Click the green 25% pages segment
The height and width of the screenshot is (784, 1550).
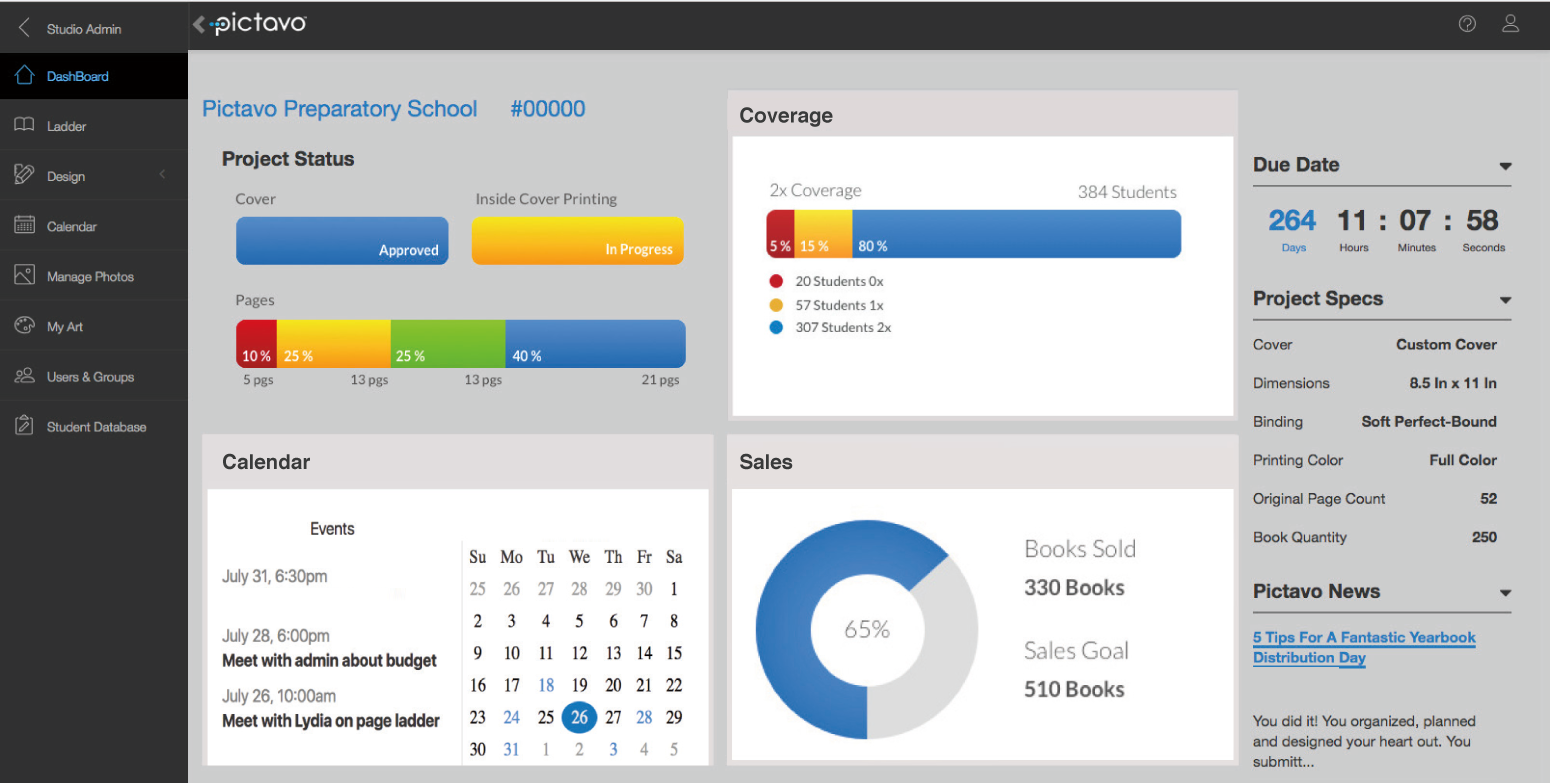[448, 344]
